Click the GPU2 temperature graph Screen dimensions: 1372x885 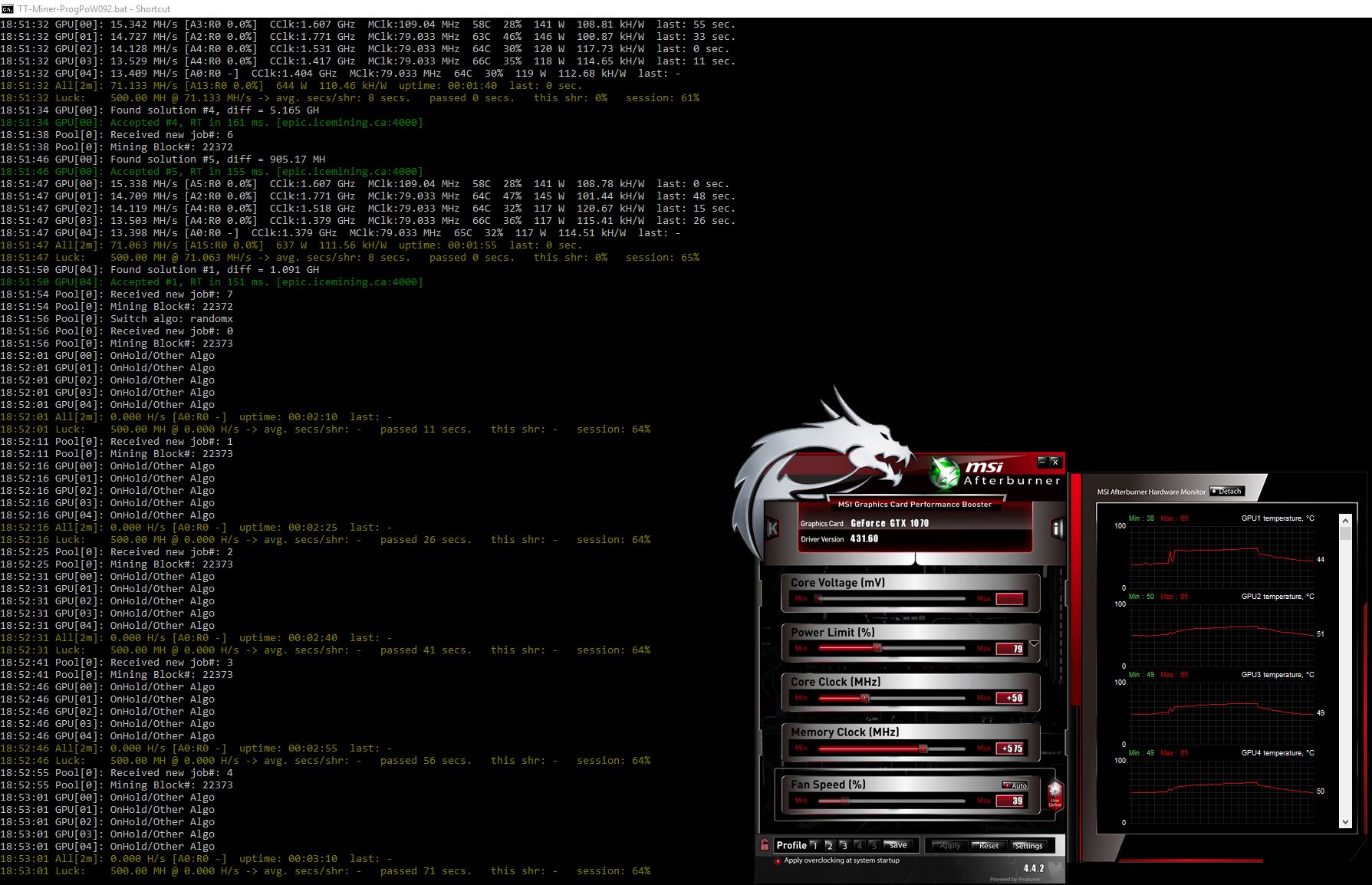click(x=1222, y=636)
